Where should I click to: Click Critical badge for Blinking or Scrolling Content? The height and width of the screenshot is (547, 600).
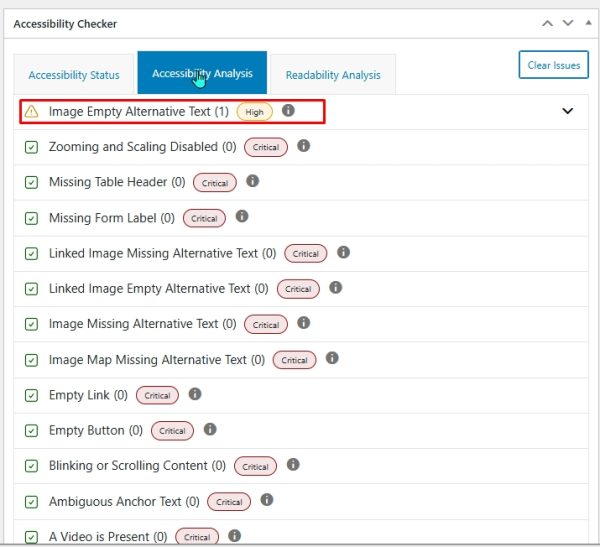tap(255, 467)
